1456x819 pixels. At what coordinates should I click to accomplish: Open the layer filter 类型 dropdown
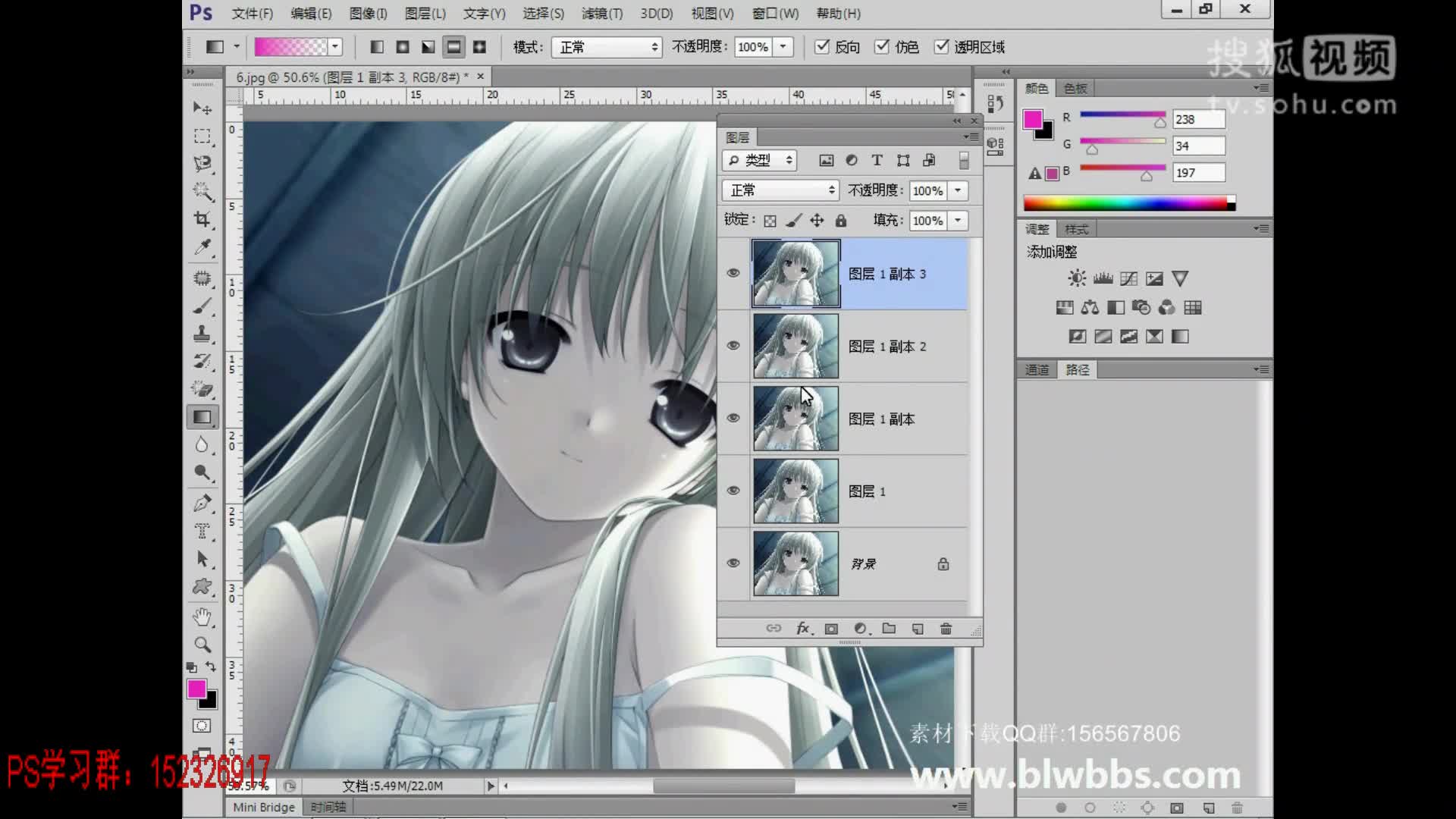pyautogui.click(x=760, y=160)
